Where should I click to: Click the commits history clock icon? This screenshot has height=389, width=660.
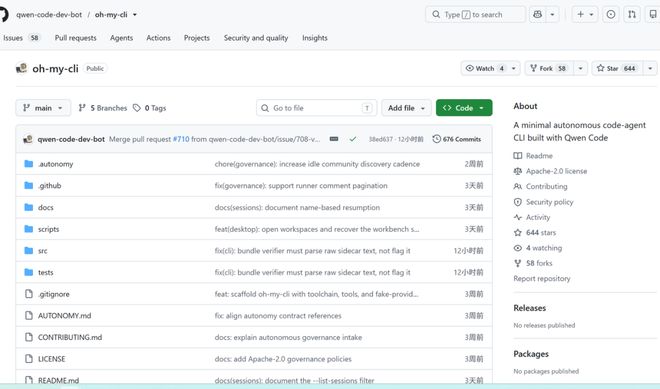point(436,139)
